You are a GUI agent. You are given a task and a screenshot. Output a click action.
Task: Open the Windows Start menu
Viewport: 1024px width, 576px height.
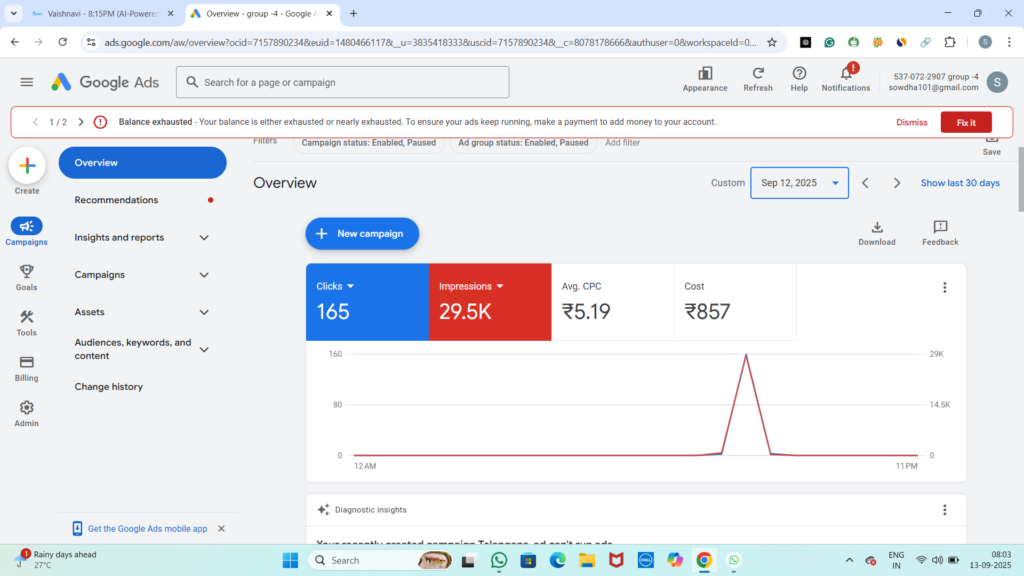click(291, 560)
